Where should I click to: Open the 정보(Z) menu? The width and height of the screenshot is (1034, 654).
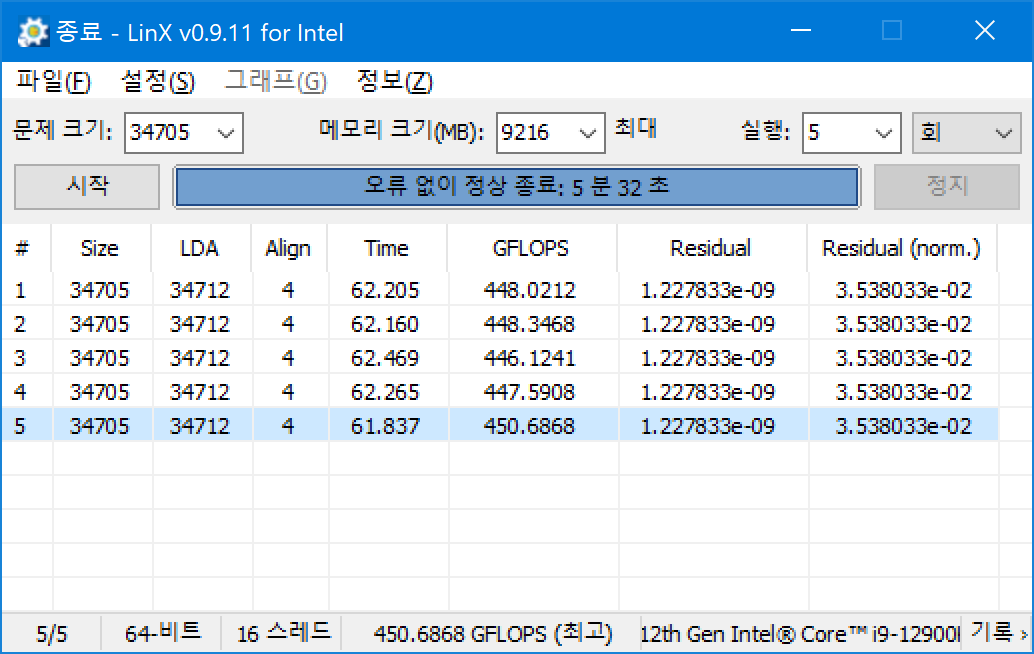394,82
